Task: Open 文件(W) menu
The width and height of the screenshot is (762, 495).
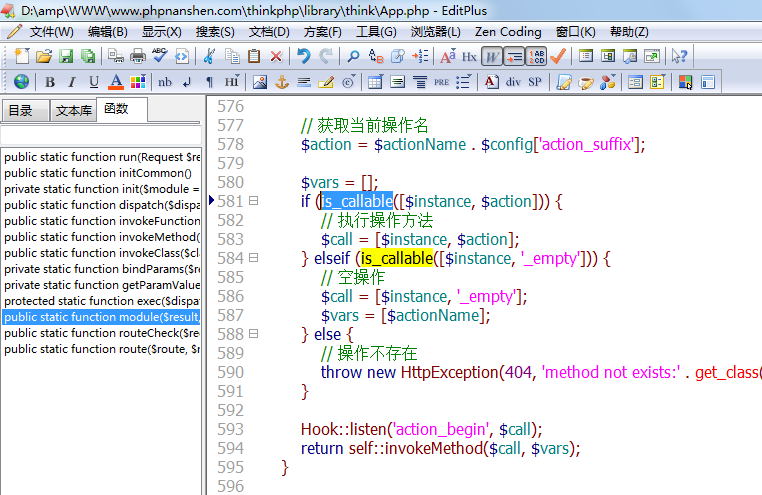Action: point(52,32)
